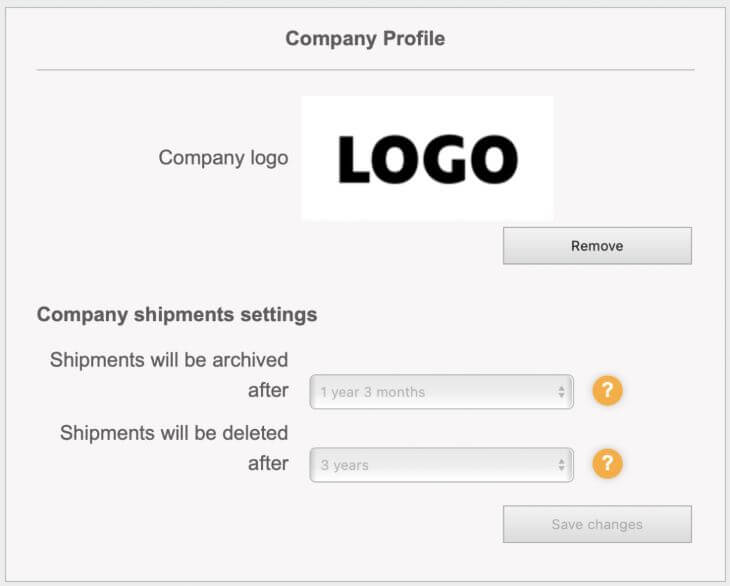Click the Company Profile heading
The height and width of the screenshot is (586, 730).
pyautogui.click(x=365, y=39)
